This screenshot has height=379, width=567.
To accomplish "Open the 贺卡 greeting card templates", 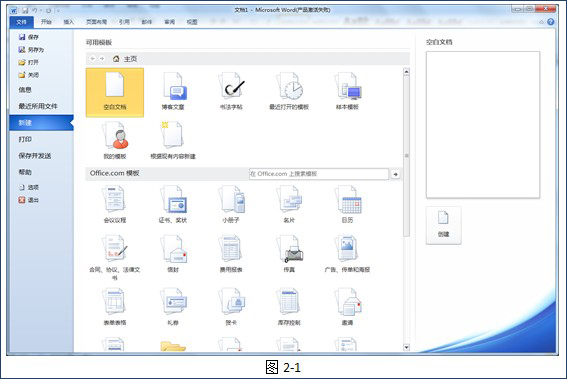I will (231, 307).
